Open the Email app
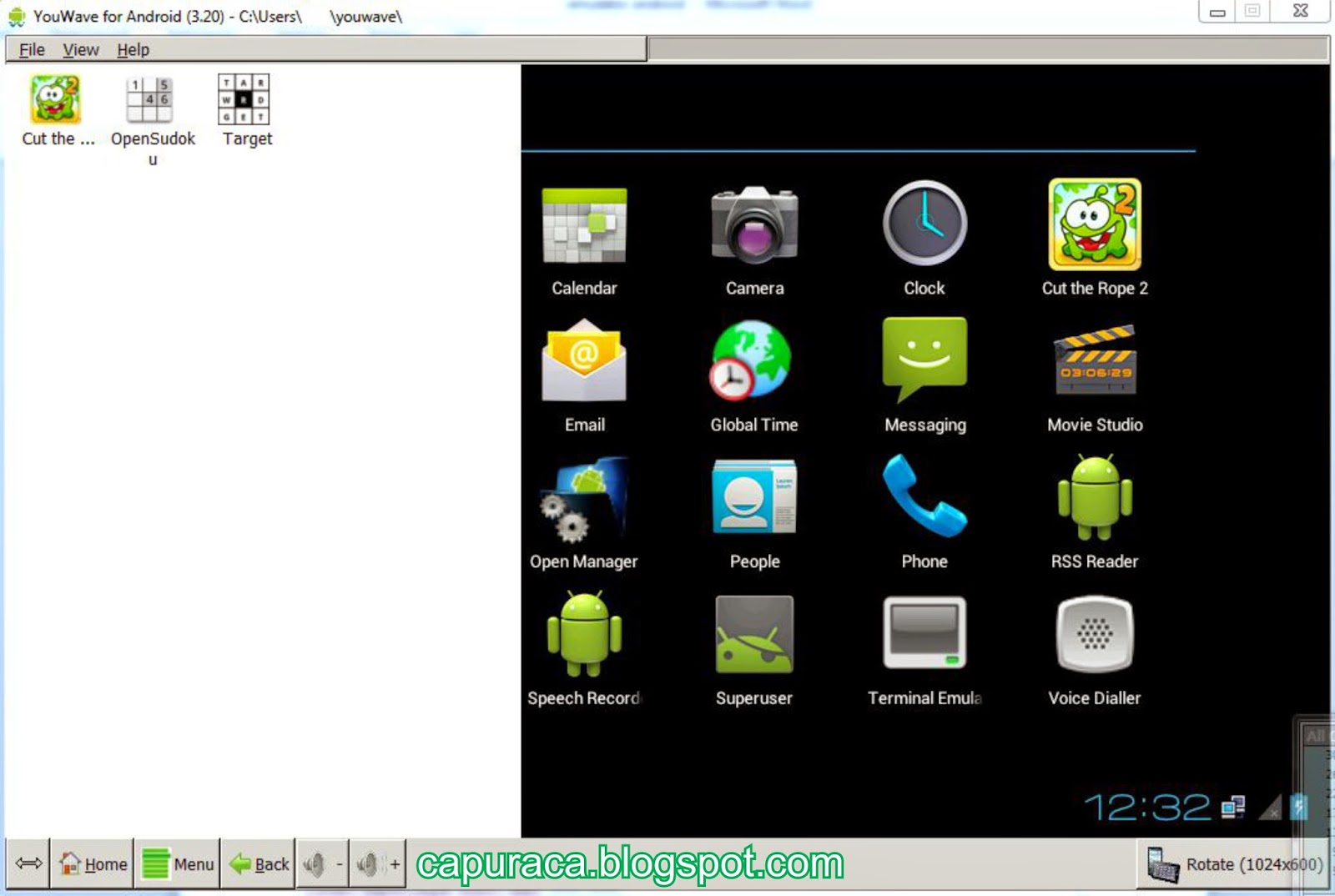The height and width of the screenshot is (896, 1335). click(584, 376)
